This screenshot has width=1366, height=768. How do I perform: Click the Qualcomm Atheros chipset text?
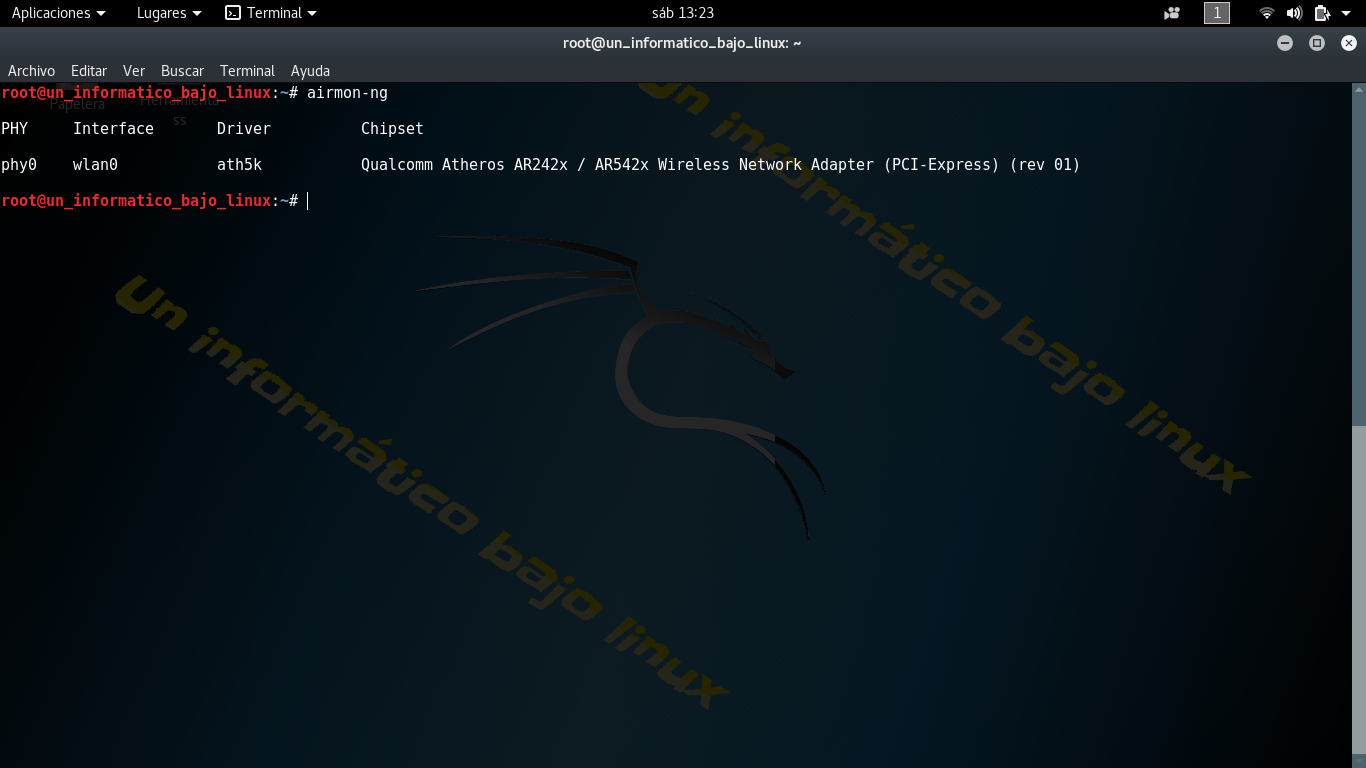pyautogui.click(x=720, y=165)
